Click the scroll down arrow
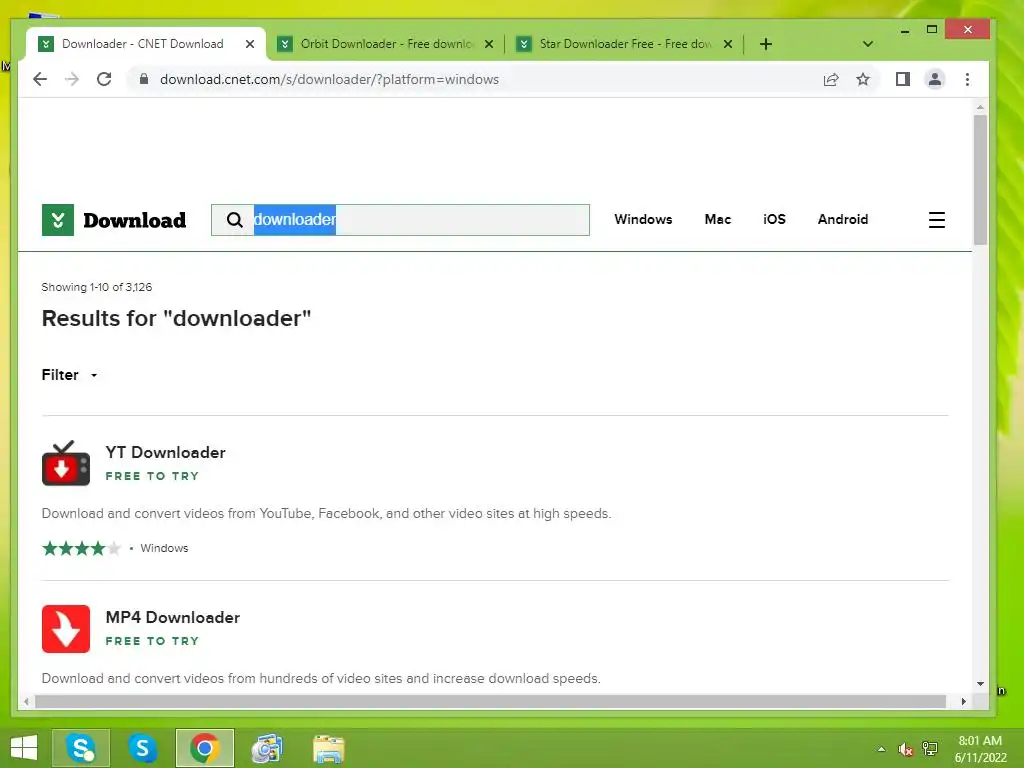This screenshot has width=1024, height=768. [x=980, y=684]
